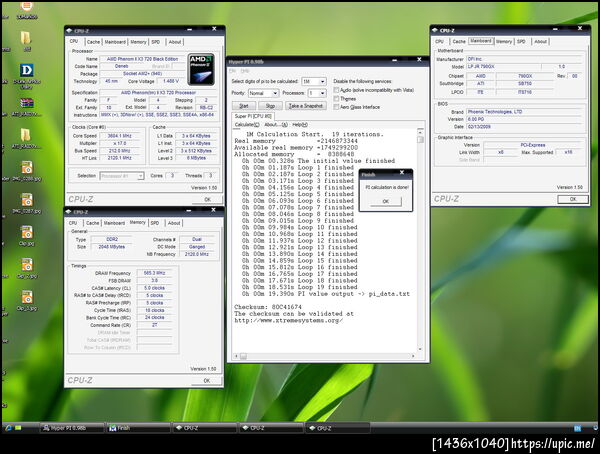
Task: Switch to Mainboard tab in CPU-Z CPU window
Action: [x=115, y=42]
